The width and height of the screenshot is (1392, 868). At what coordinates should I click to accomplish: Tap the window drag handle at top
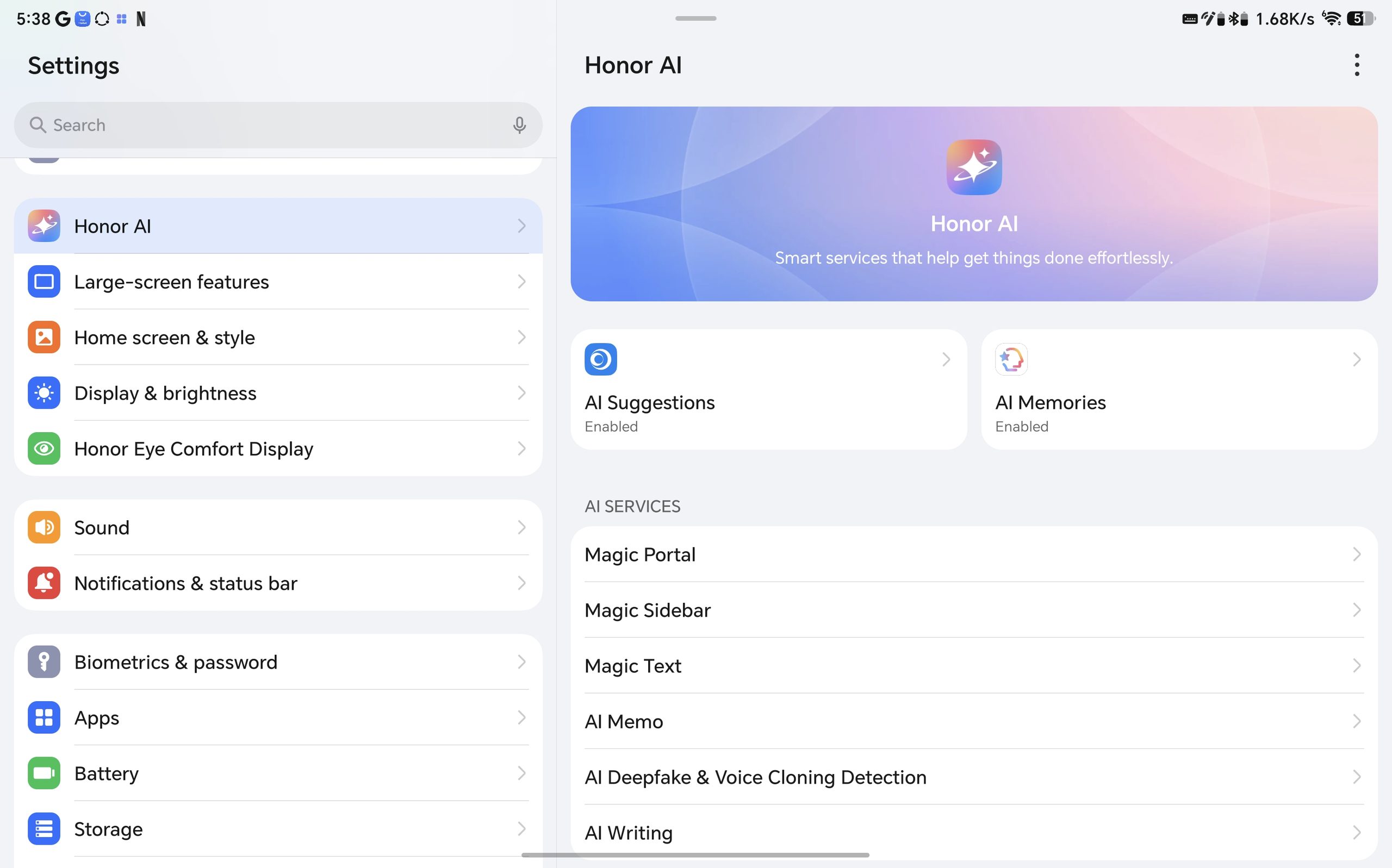point(695,18)
